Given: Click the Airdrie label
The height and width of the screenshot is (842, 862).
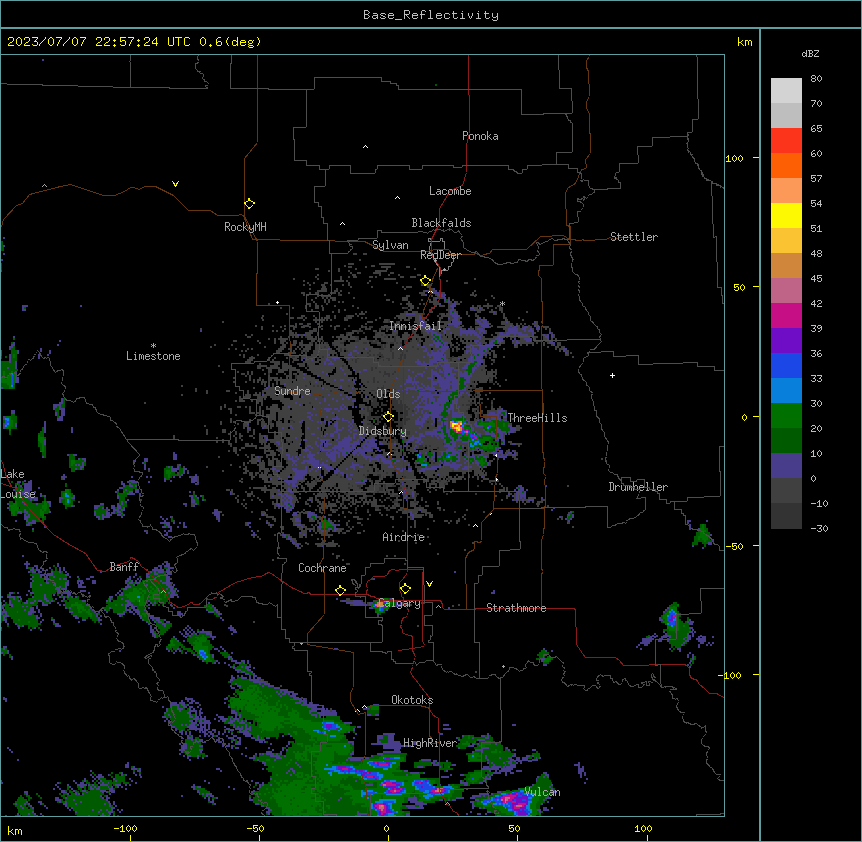Looking at the screenshot, I should tap(404, 537).
